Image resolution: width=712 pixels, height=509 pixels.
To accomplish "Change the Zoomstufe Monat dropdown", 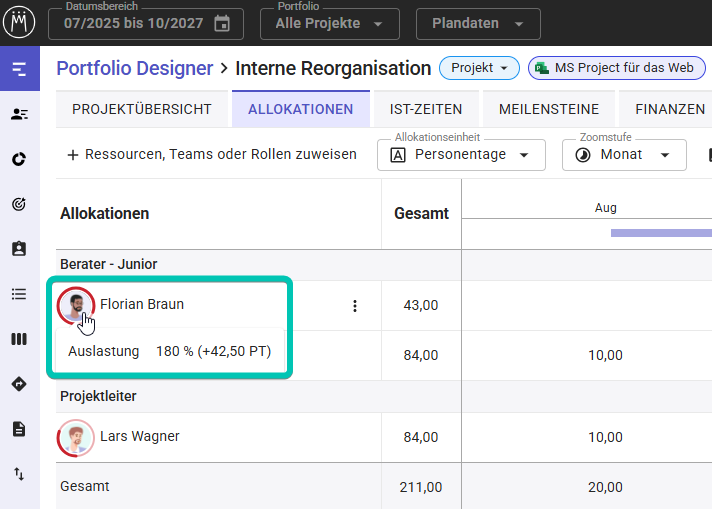I will [x=624, y=155].
